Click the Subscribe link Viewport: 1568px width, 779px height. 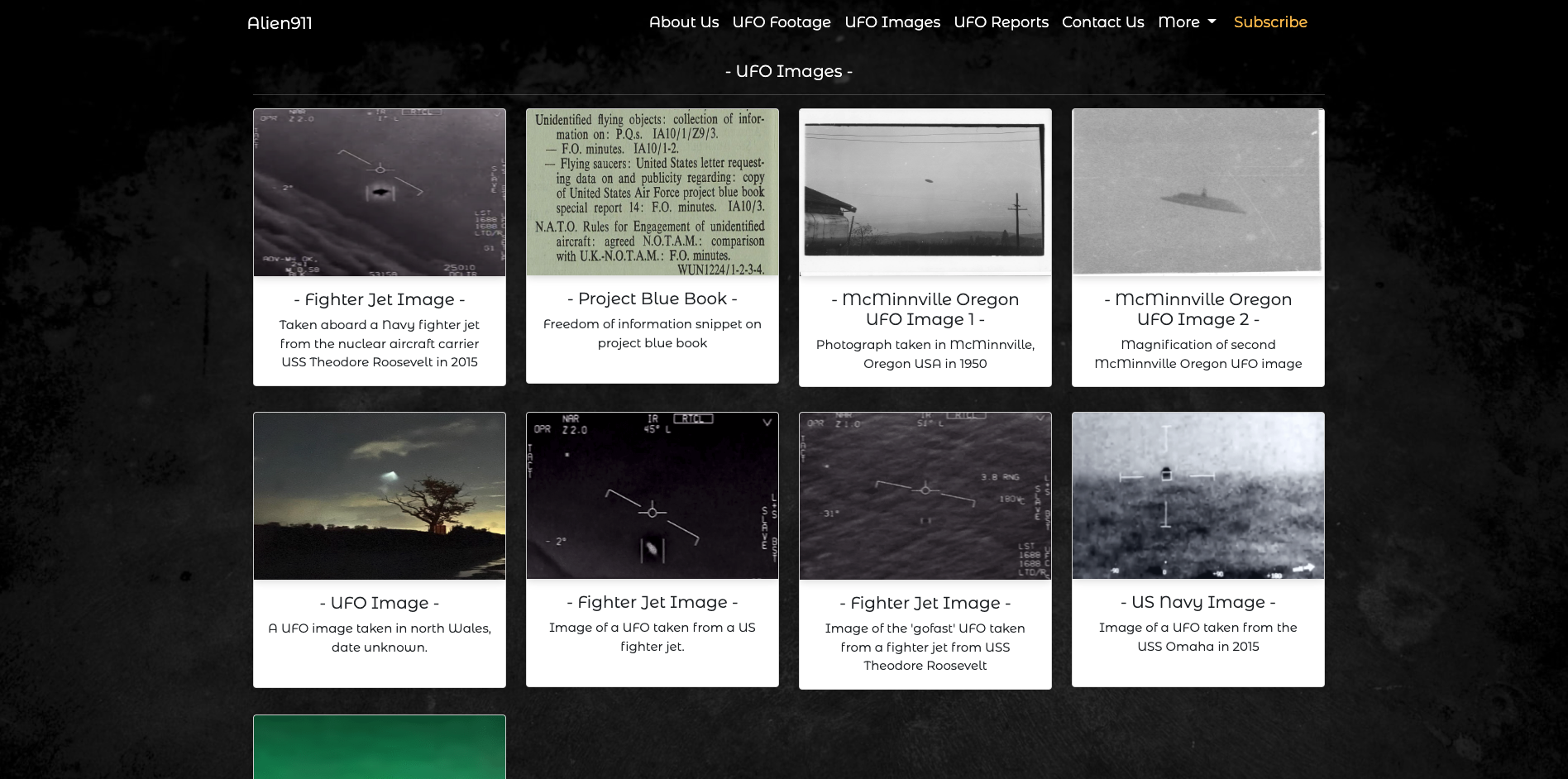tap(1270, 22)
